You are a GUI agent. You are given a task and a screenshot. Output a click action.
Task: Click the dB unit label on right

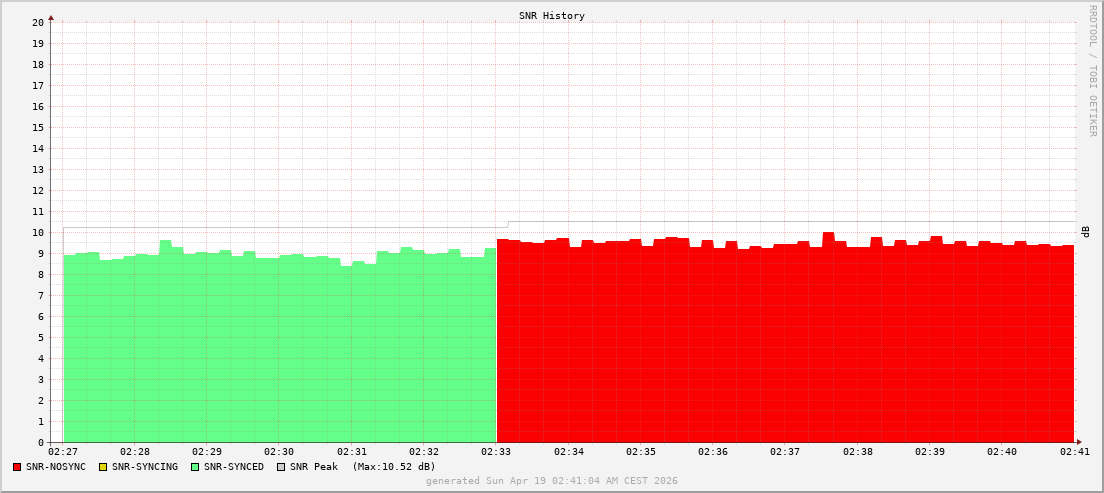click(x=1086, y=232)
